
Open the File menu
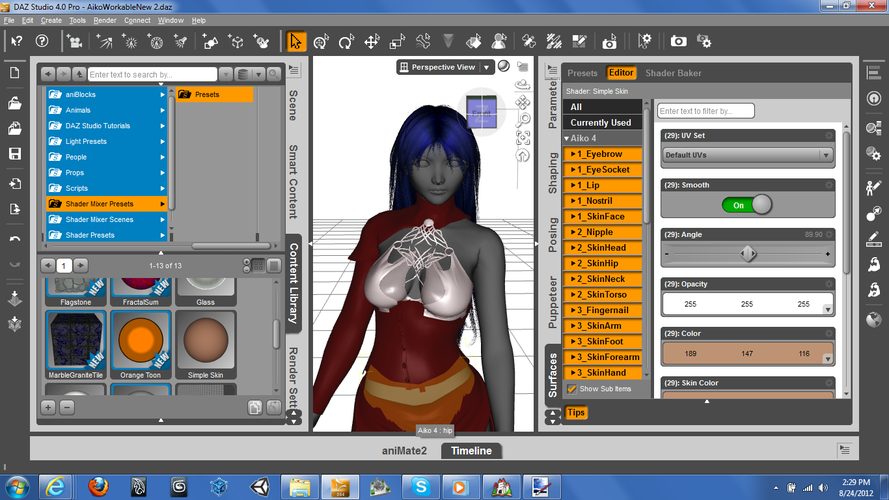[x=9, y=20]
